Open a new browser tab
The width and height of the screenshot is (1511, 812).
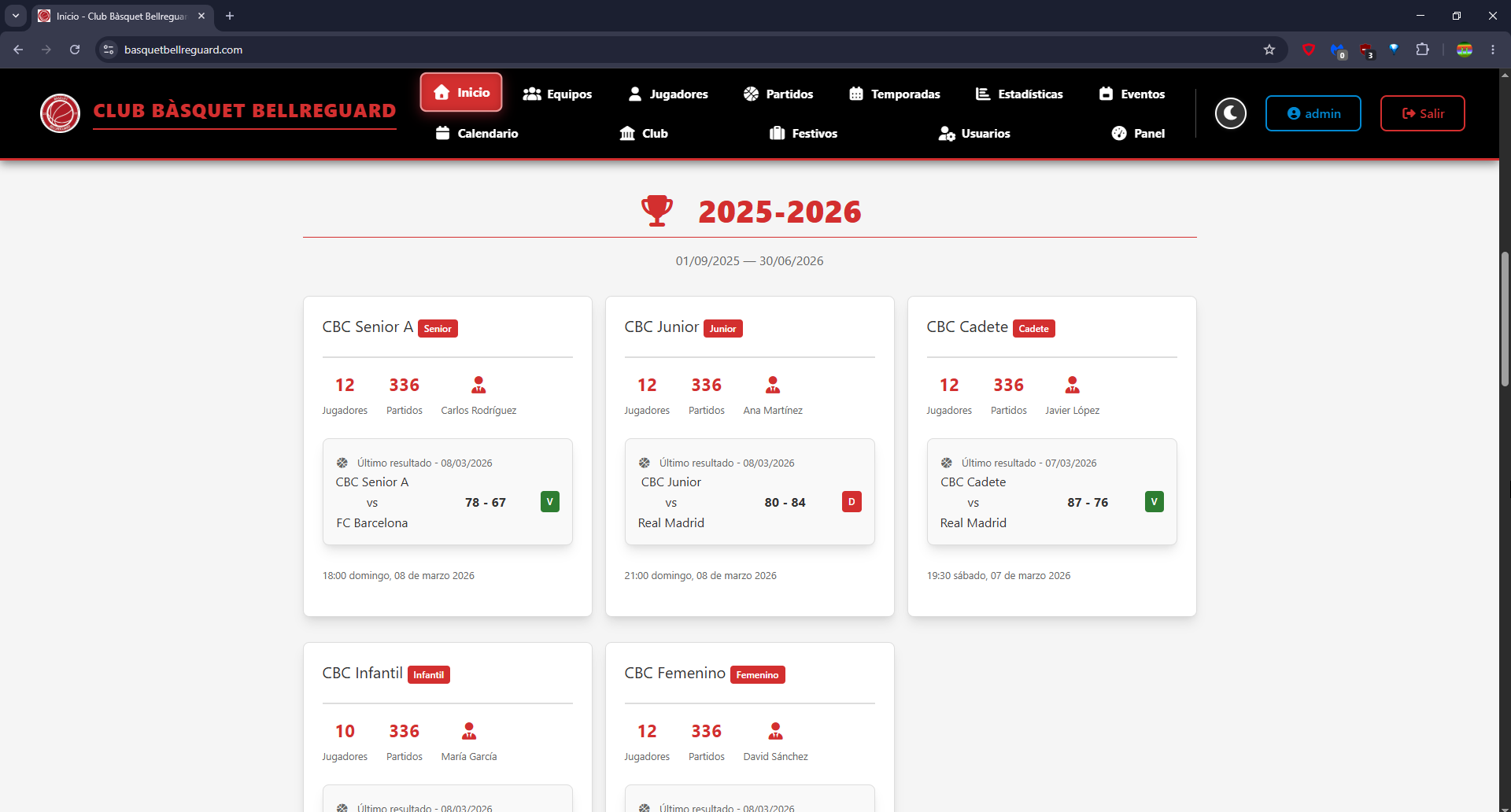[x=230, y=16]
